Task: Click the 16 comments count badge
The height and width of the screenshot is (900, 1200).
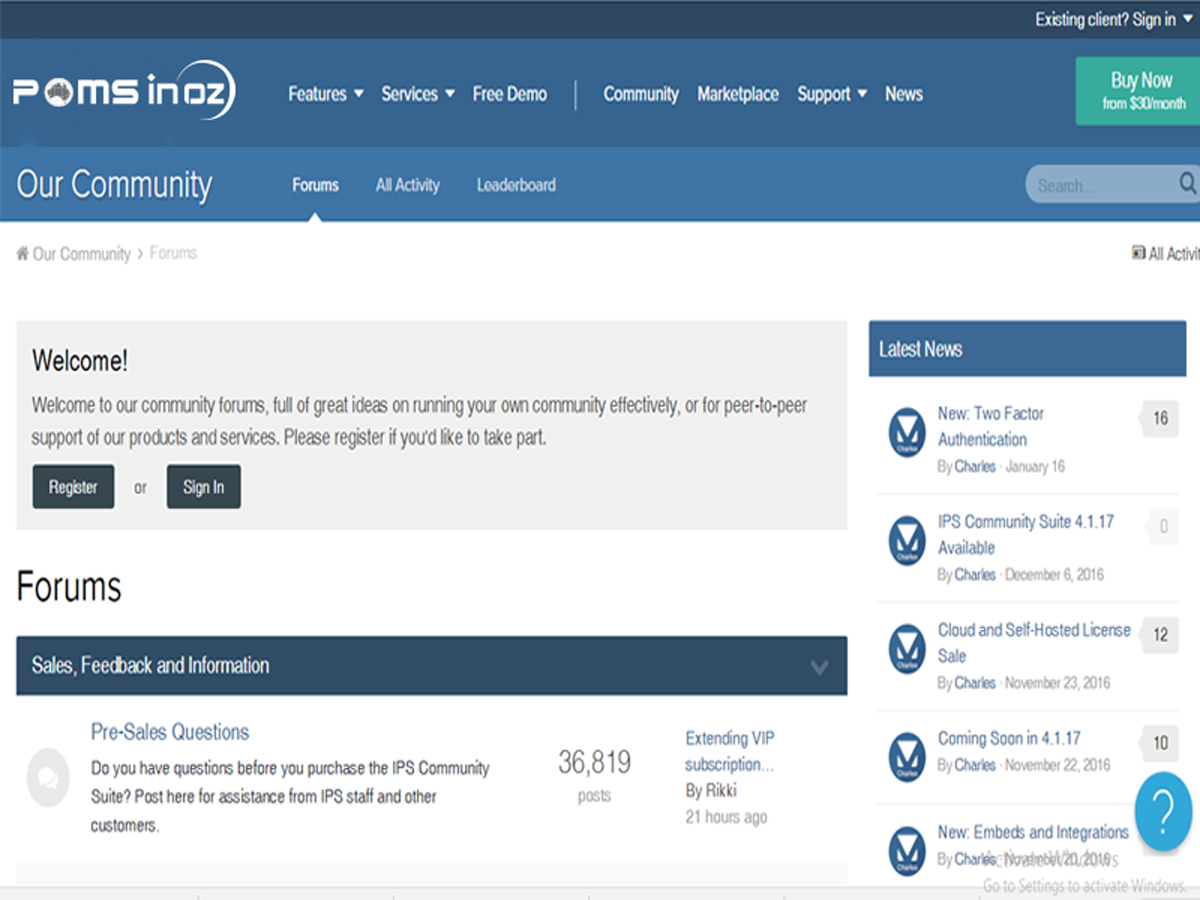Action: pyautogui.click(x=1160, y=419)
